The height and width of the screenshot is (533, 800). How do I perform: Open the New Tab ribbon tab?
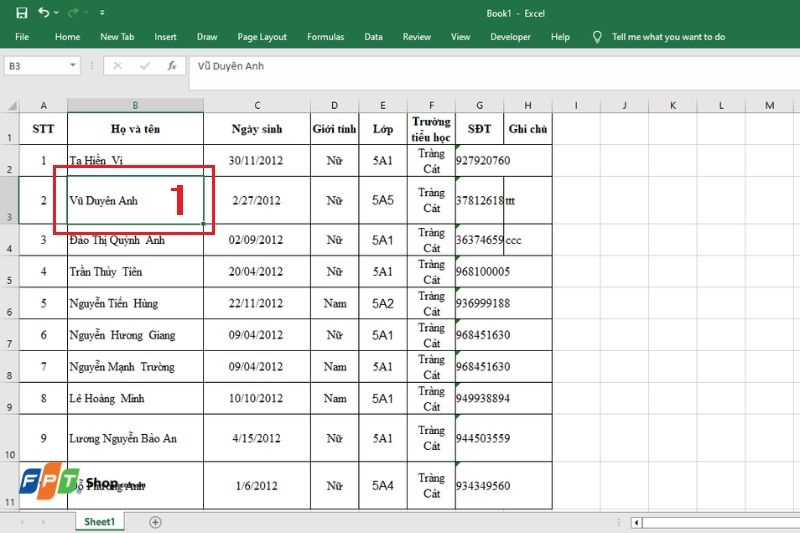click(117, 37)
